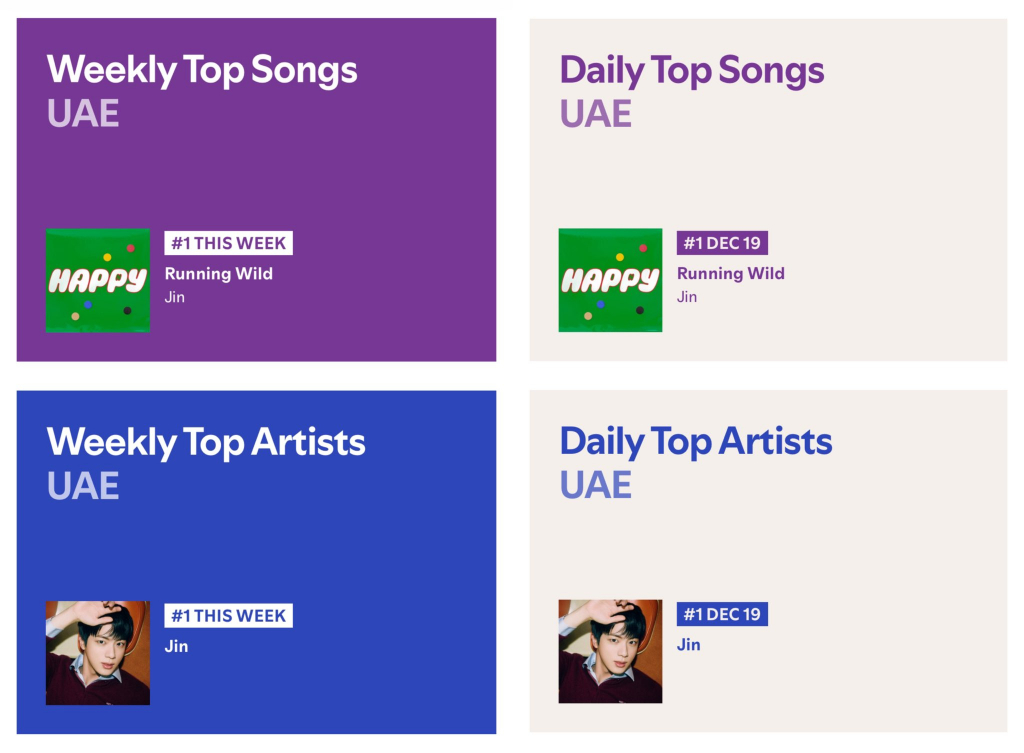The image size is (1024, 753).
Task: Click the UAE label under Daily Top Artists
Action: click(x=596, y=485)
